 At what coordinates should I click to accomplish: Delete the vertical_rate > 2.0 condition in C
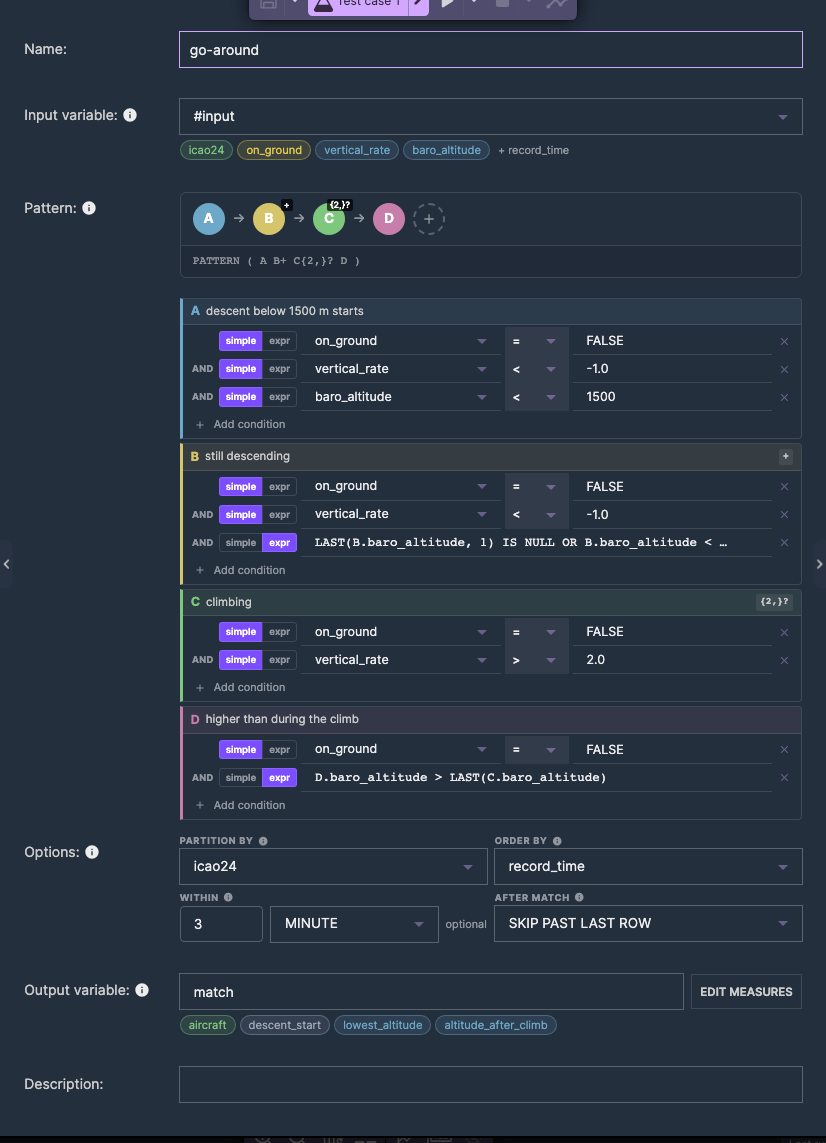(784, 660)
